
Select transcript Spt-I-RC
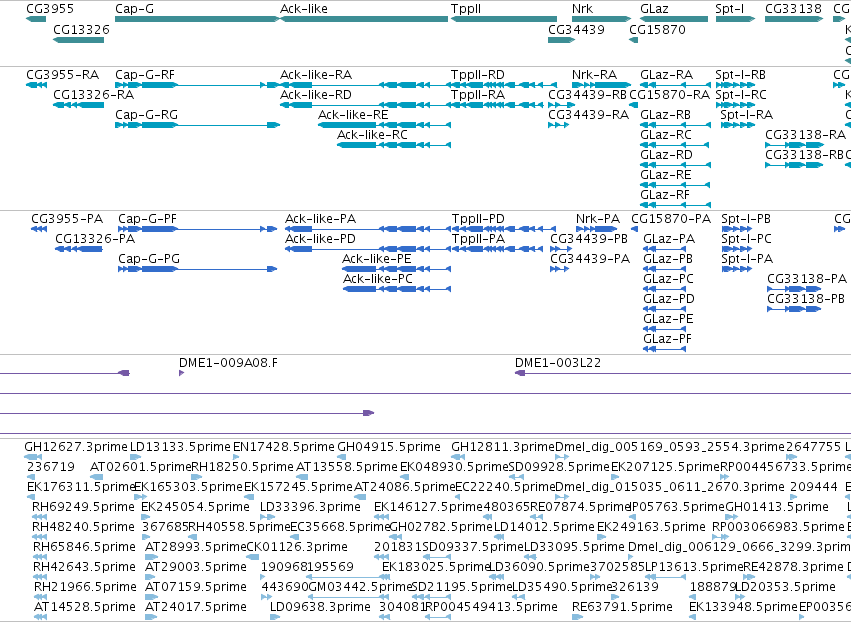[x=741, y=94]
